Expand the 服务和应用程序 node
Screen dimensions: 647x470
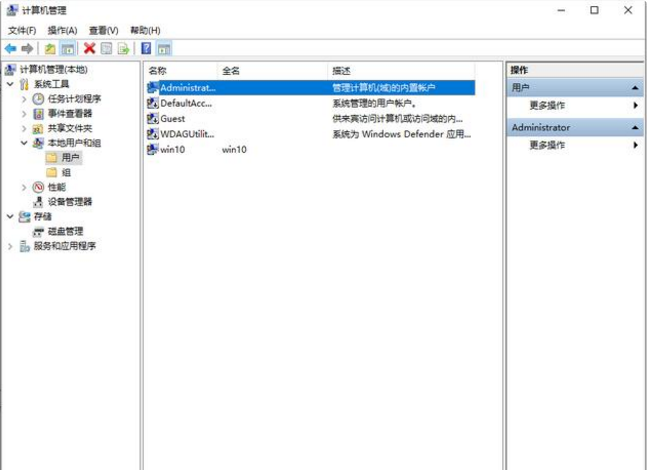tap(11, 246)
